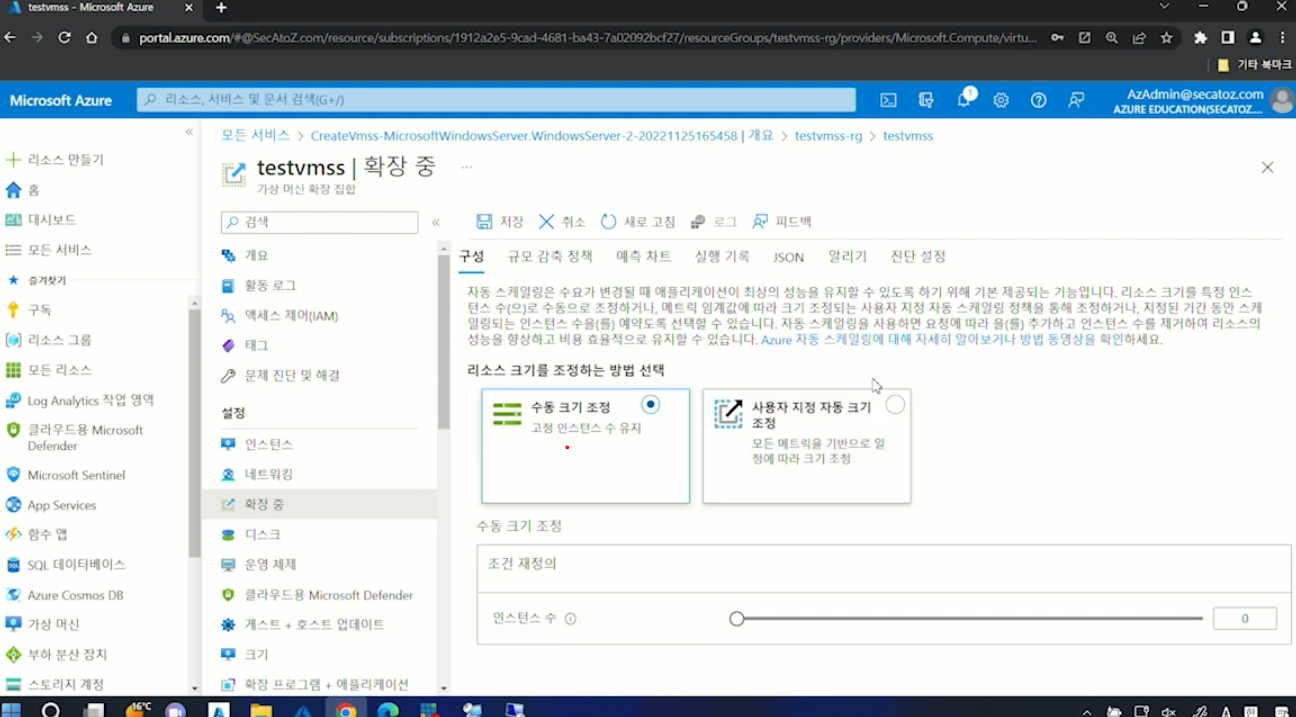
Task: Click the 인스턴스 수 slider handle
Action: [737, 619]
